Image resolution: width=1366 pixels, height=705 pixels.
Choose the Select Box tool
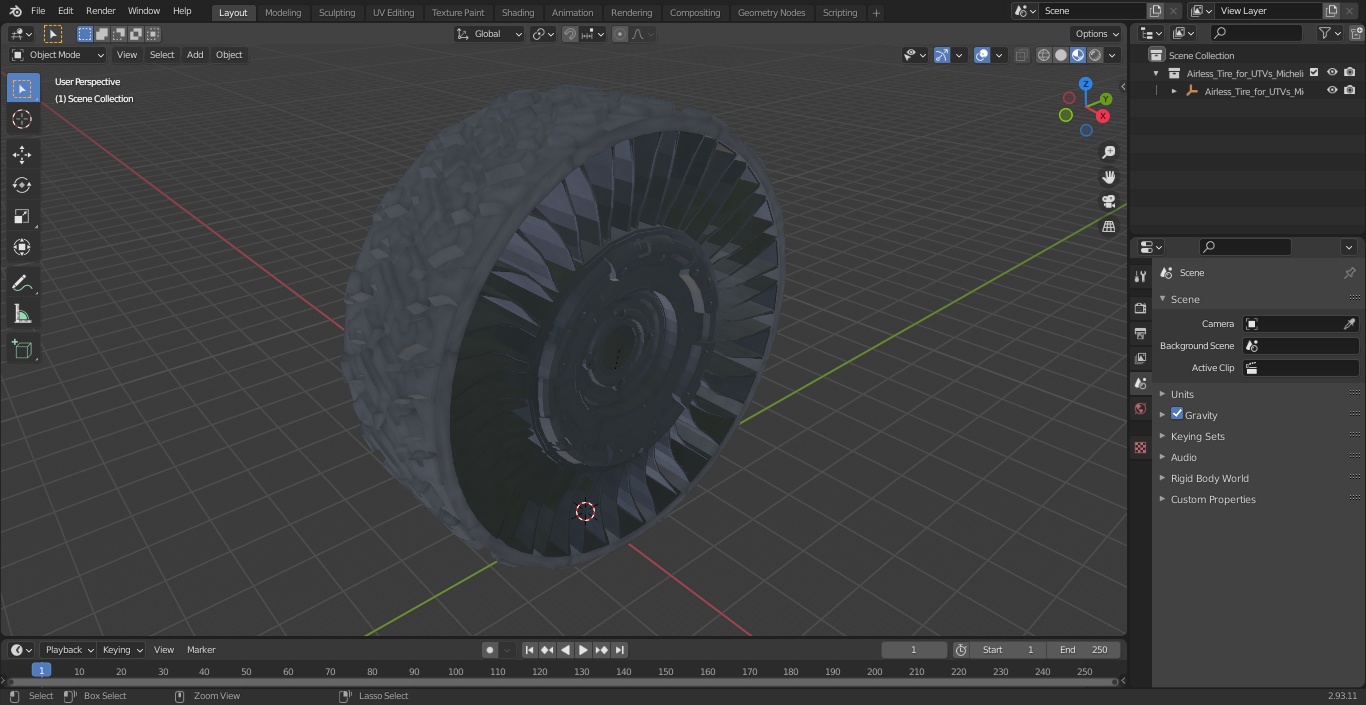[x=22, y=88]
